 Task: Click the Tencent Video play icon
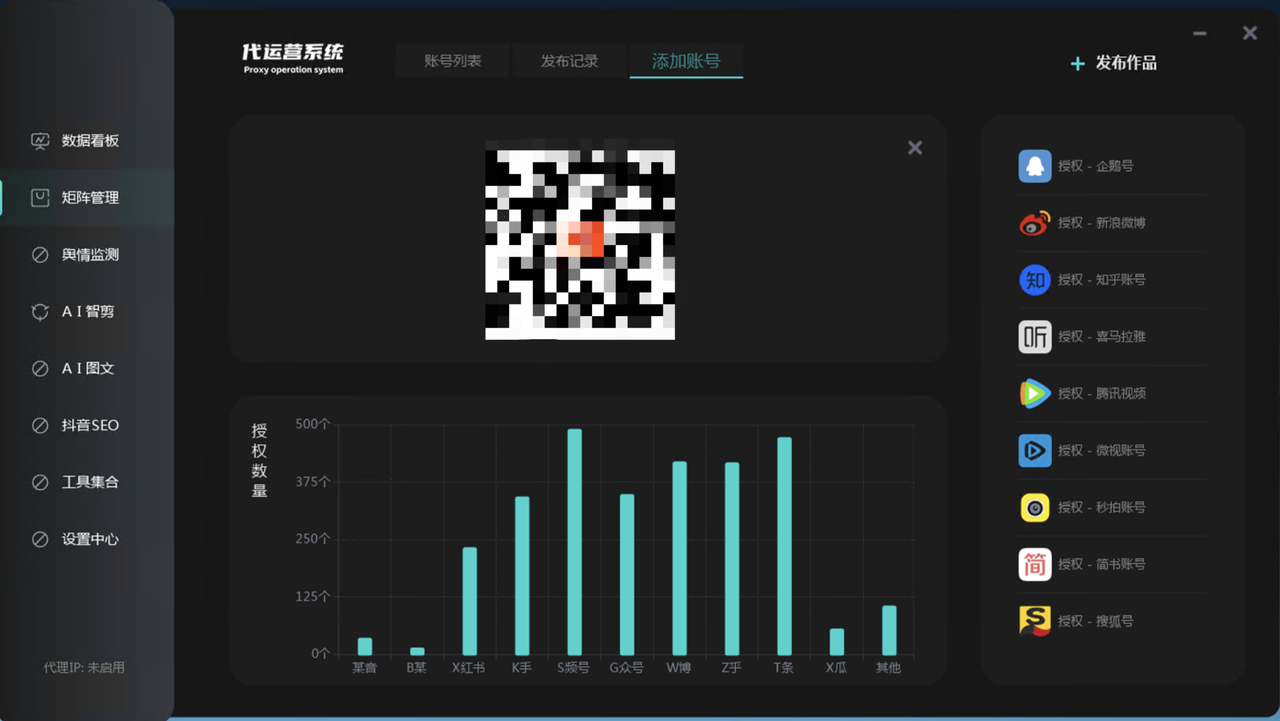pos(1035,394)
